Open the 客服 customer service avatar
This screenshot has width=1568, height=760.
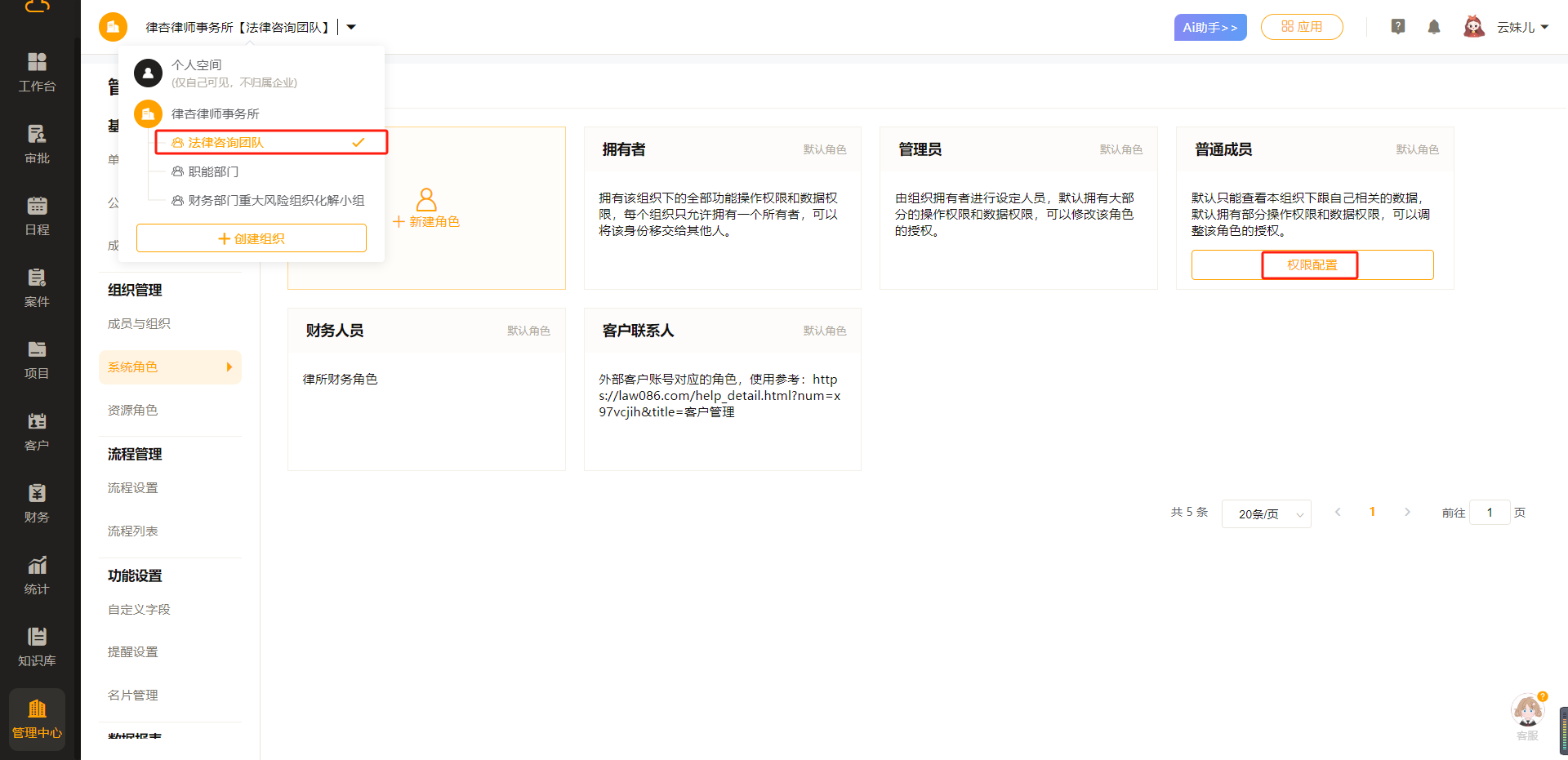tap(1526, 711)
